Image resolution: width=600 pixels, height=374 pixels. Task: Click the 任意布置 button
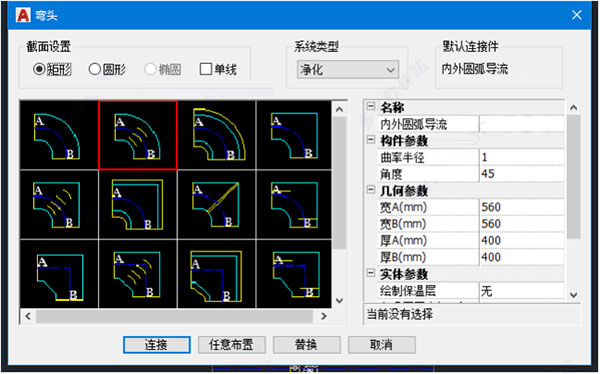232,345
